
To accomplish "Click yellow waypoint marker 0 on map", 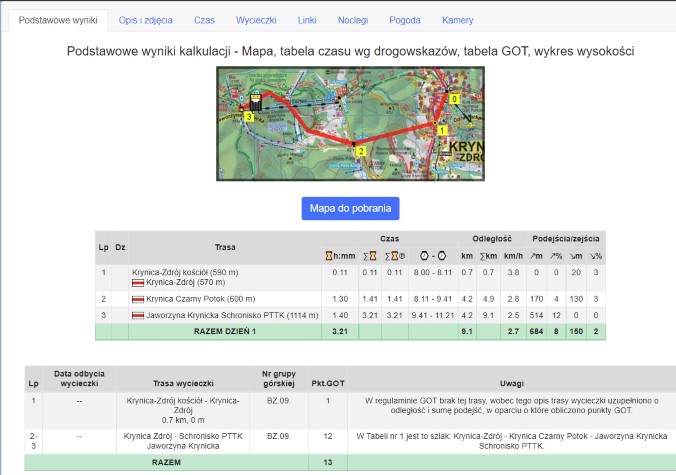I will point(454,99).
